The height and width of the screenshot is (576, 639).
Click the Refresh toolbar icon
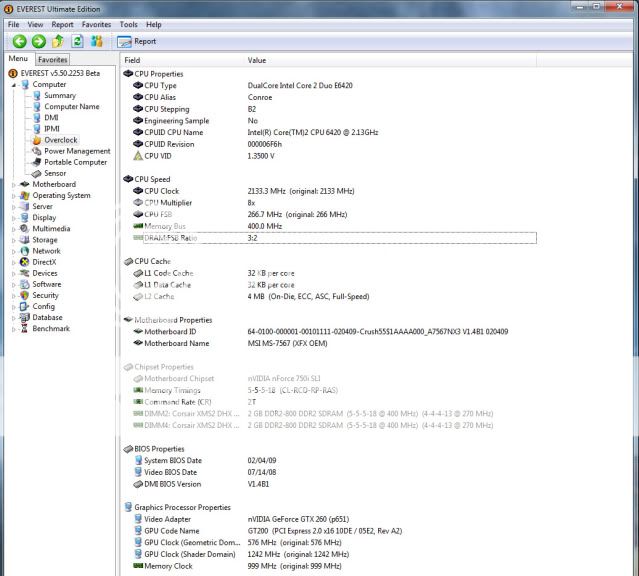coord(77,41)
